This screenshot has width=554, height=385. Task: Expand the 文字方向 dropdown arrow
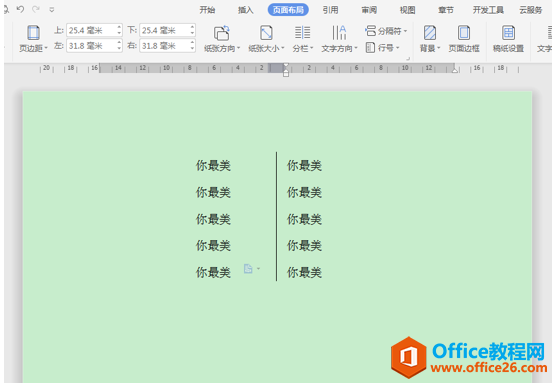pos(356,48)
